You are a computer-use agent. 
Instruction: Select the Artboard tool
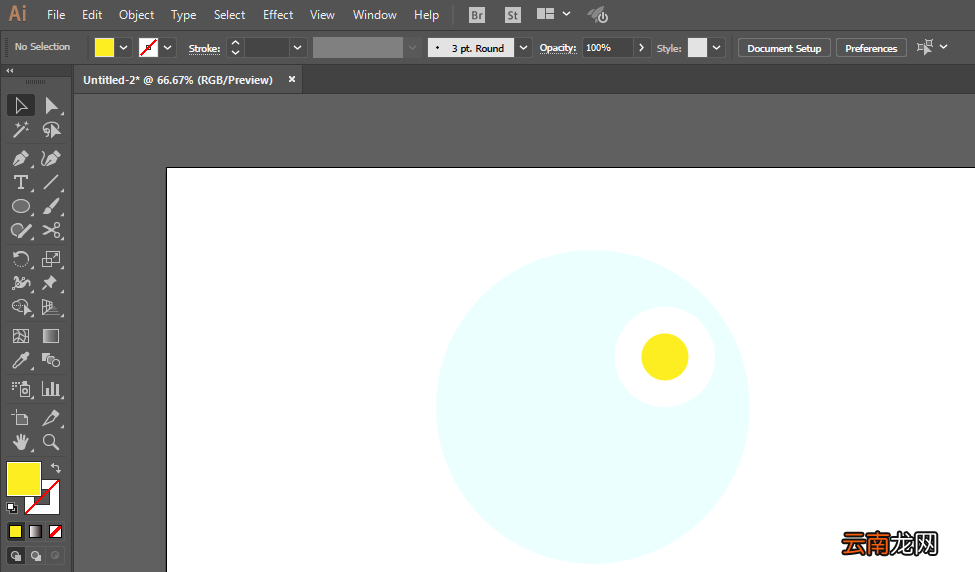pyautogui.click(x=21, y=418)
